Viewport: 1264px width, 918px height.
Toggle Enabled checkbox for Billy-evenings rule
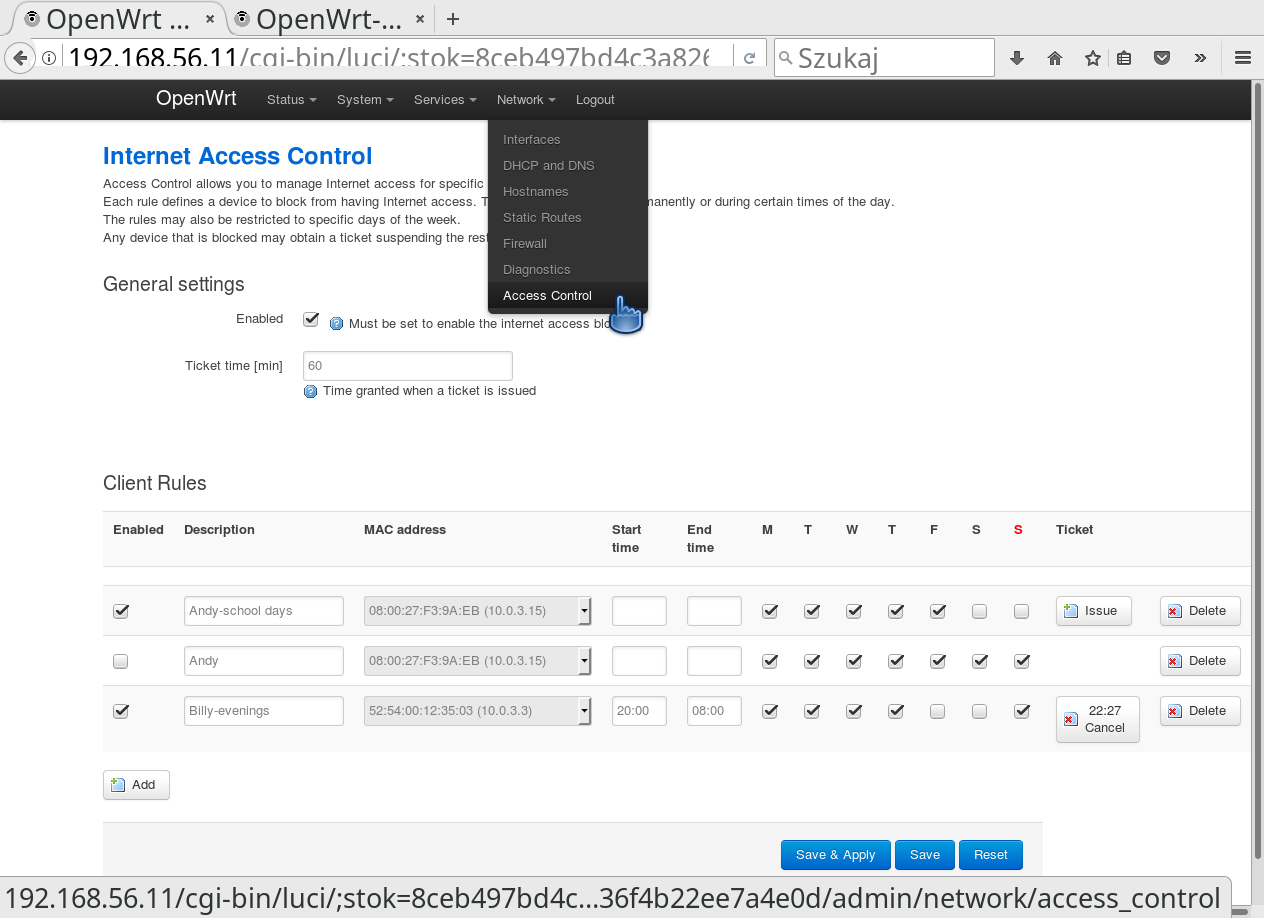click(x=121, y=711)
